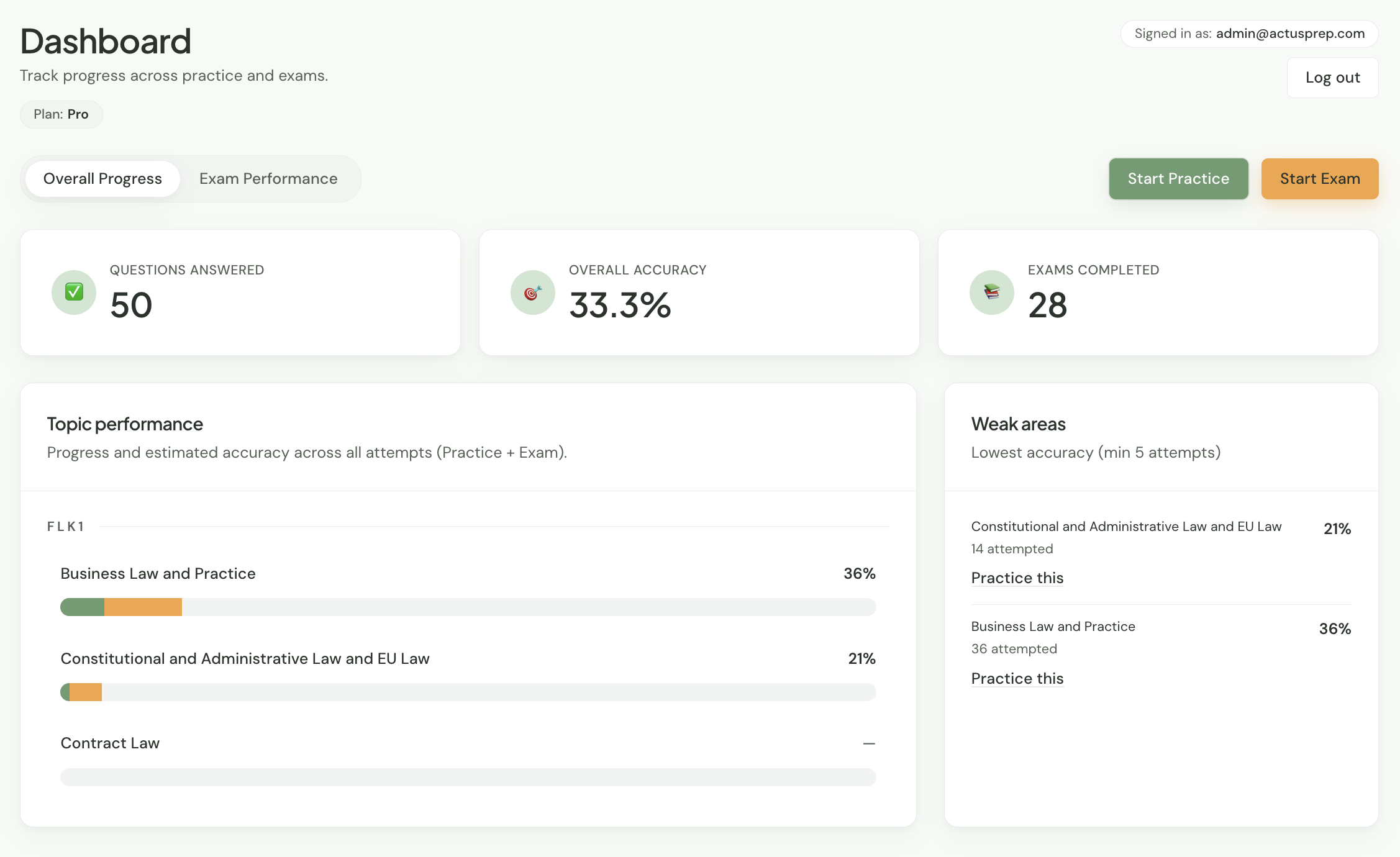Image resolution: width=1400 pixels, height=857 pixels.
Task: Open Practice this for Business Law and Practice
Action: [1017, 678]
